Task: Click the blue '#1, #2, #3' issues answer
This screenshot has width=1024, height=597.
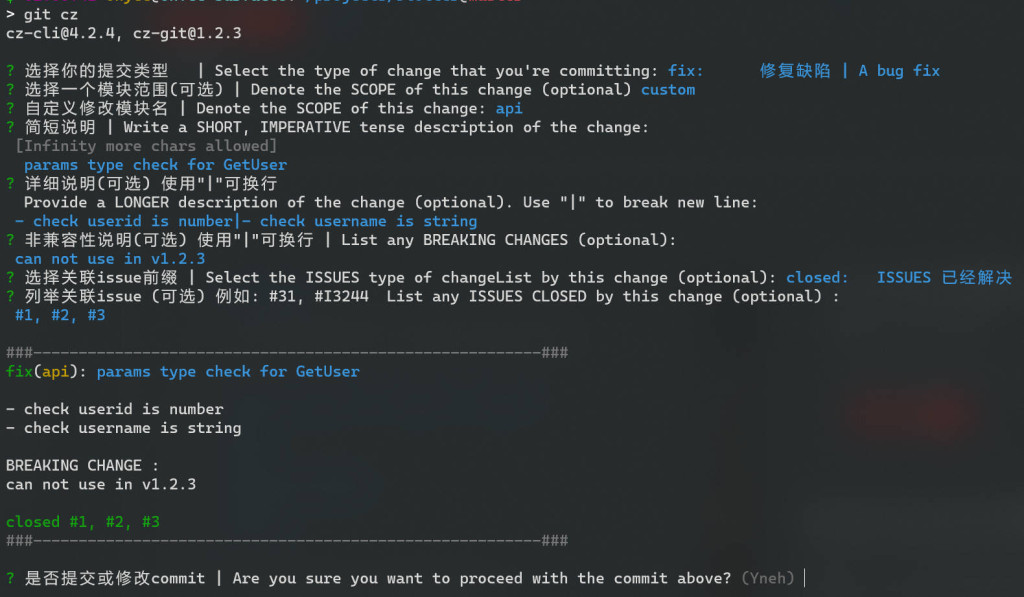Action: coord(60,315)
